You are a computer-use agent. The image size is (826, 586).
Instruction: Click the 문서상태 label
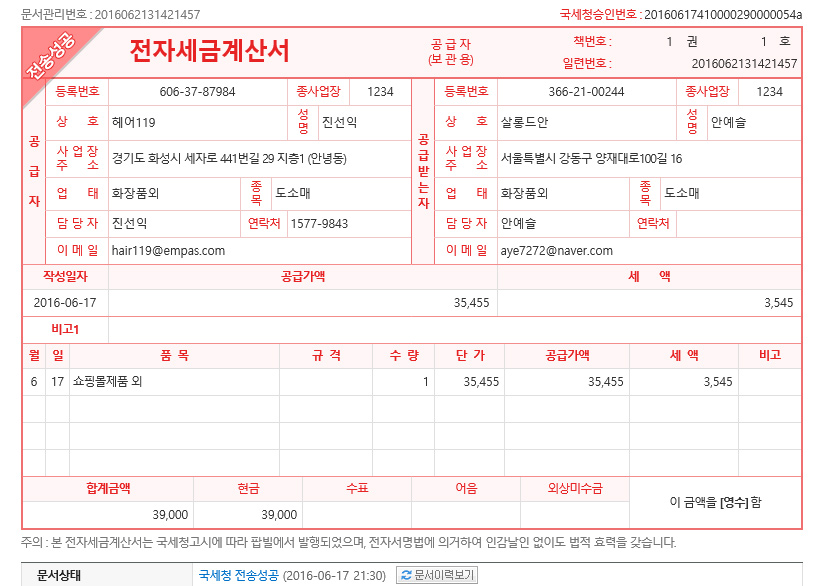(x=59, y=575)
